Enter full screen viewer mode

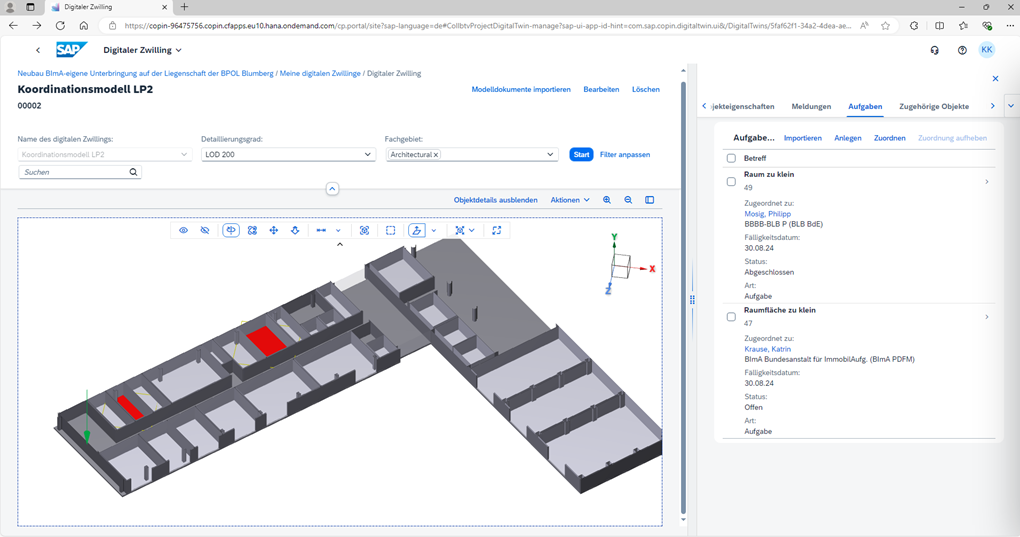[x=497, y=230]
